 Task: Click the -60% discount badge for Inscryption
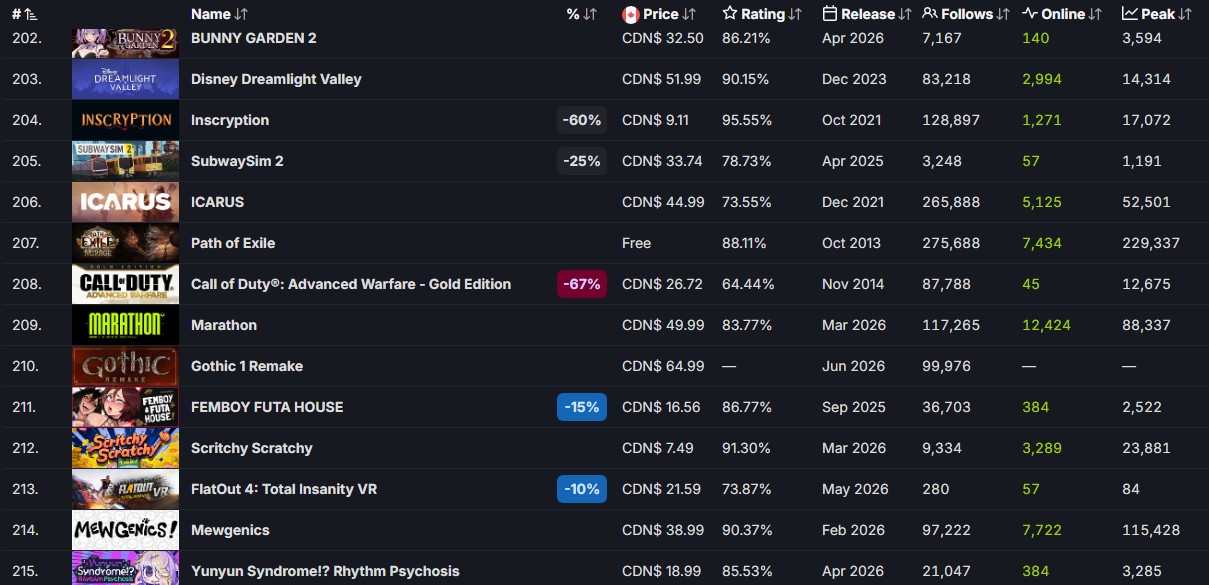[x=582, y=120]
